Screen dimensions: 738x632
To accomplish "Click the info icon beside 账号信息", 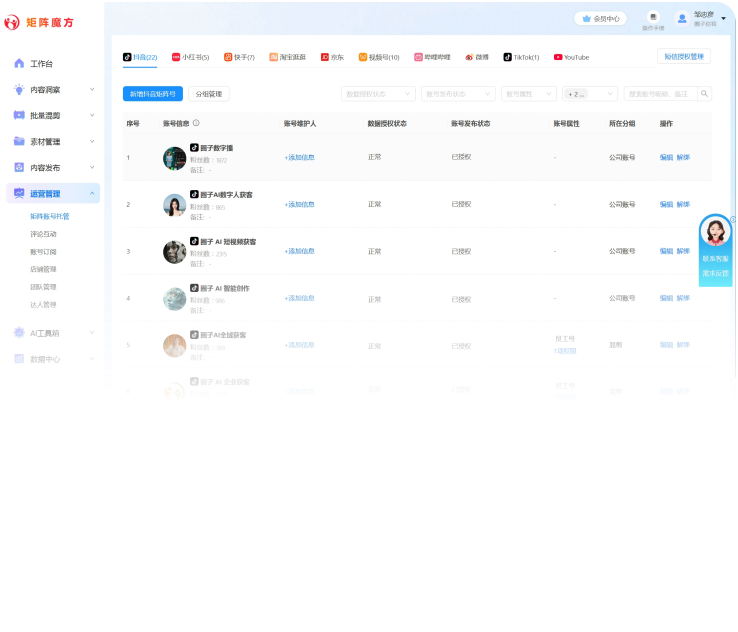I will click(196, 124).
